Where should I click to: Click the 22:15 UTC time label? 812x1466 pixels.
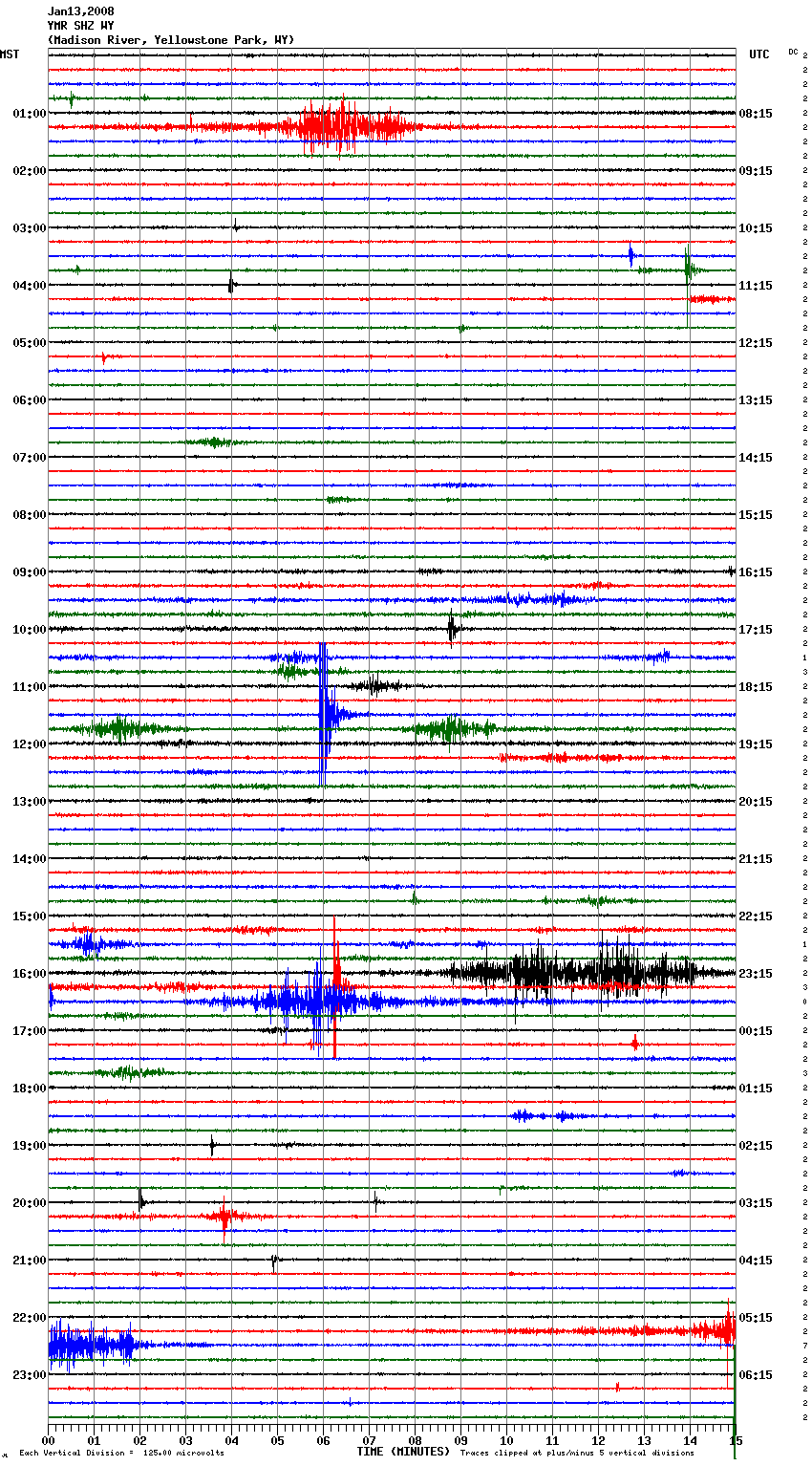[756, 916]
